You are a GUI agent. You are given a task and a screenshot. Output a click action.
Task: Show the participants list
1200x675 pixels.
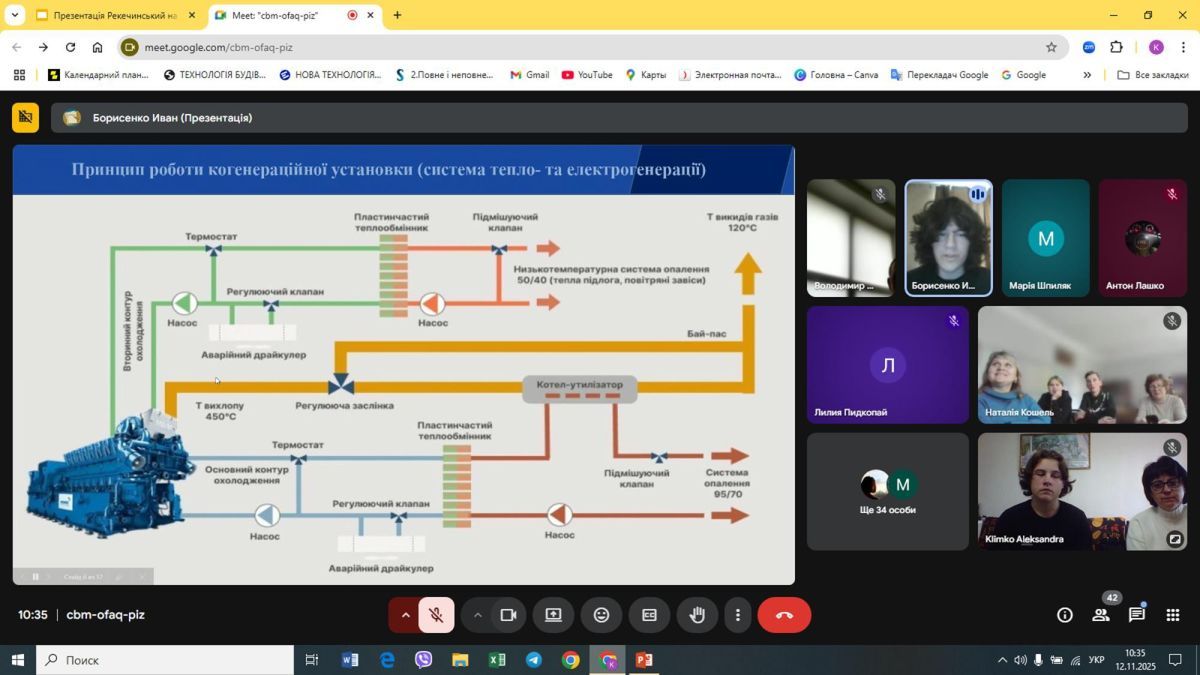click(1101, 615)
